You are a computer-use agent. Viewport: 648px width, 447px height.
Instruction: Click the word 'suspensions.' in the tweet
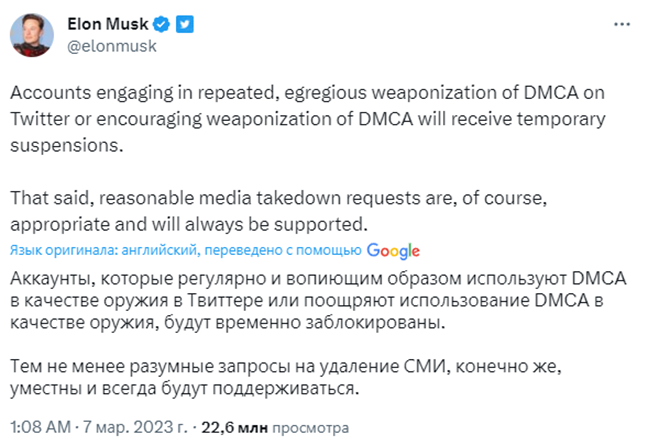coord(67,145)
